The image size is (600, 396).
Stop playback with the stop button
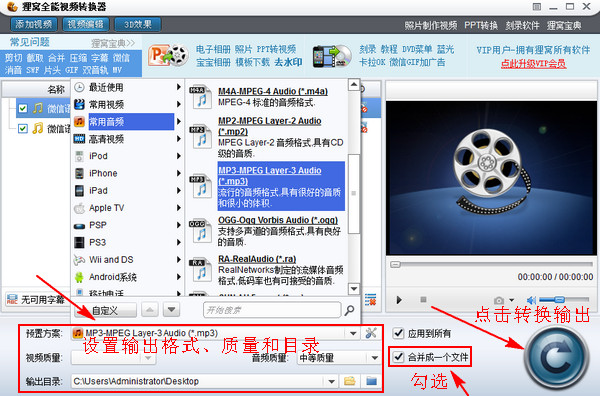pos(423,300)
